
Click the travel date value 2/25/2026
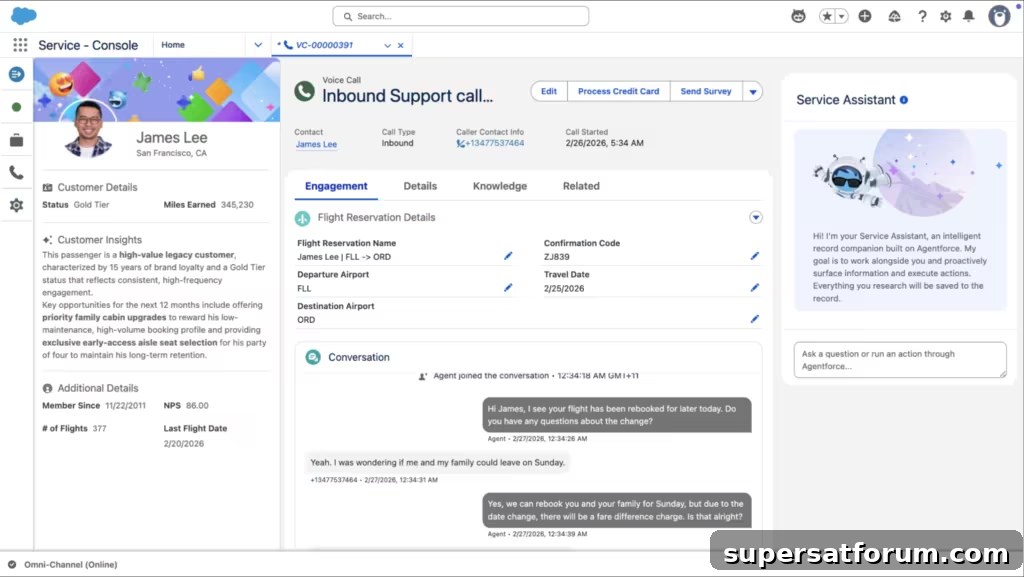tap(564, 288)
